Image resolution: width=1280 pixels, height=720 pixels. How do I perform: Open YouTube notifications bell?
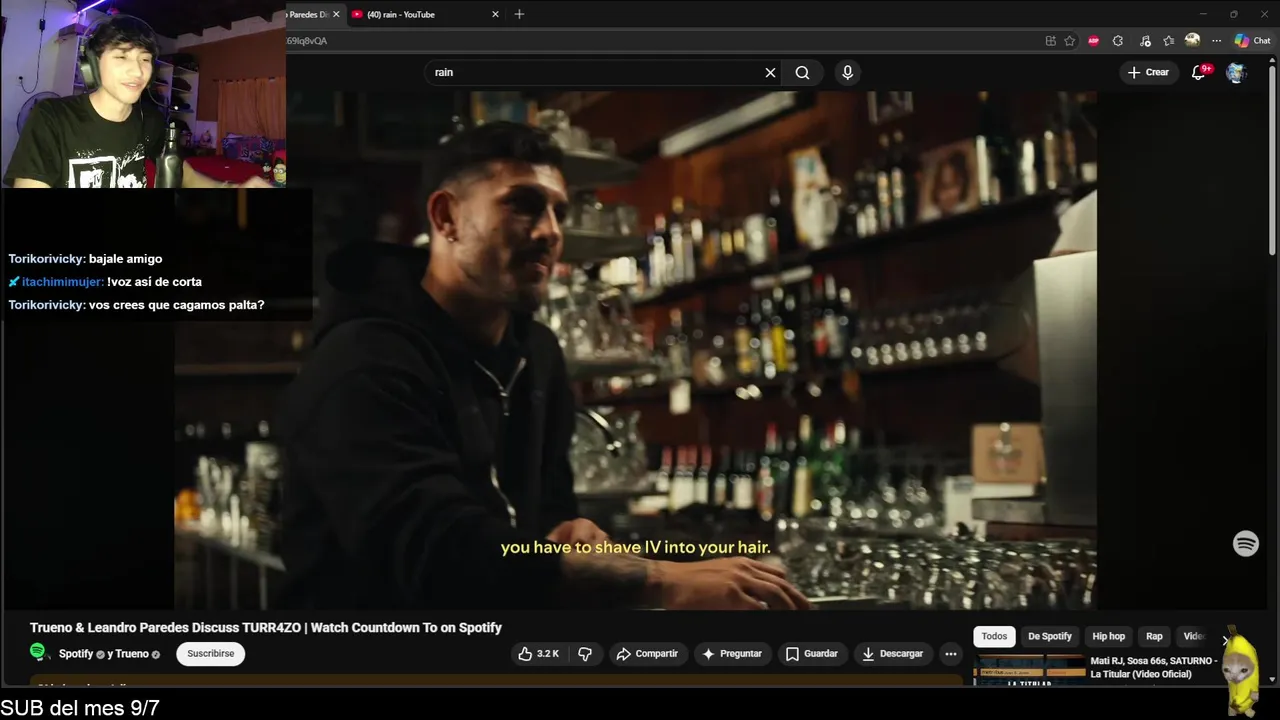click(x=1199, y=72)
